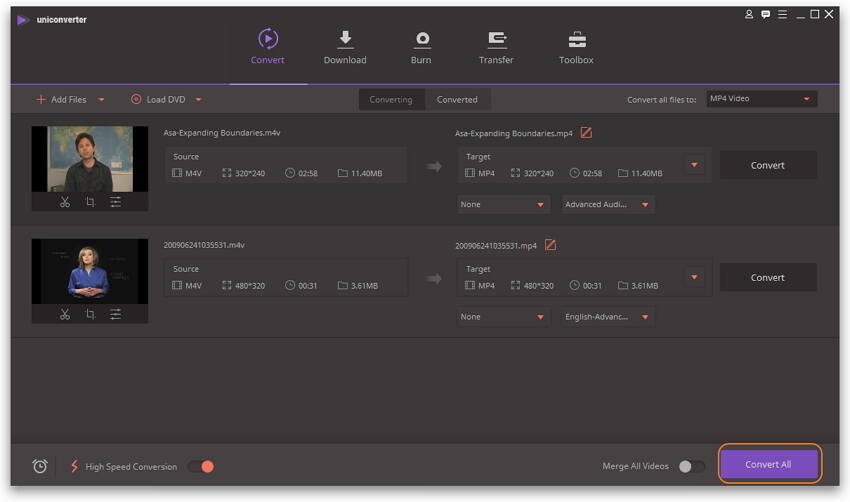The height and width of the screenshot is (502, 850).
Task: Open the Convert tab
Action: pos(267,47)
